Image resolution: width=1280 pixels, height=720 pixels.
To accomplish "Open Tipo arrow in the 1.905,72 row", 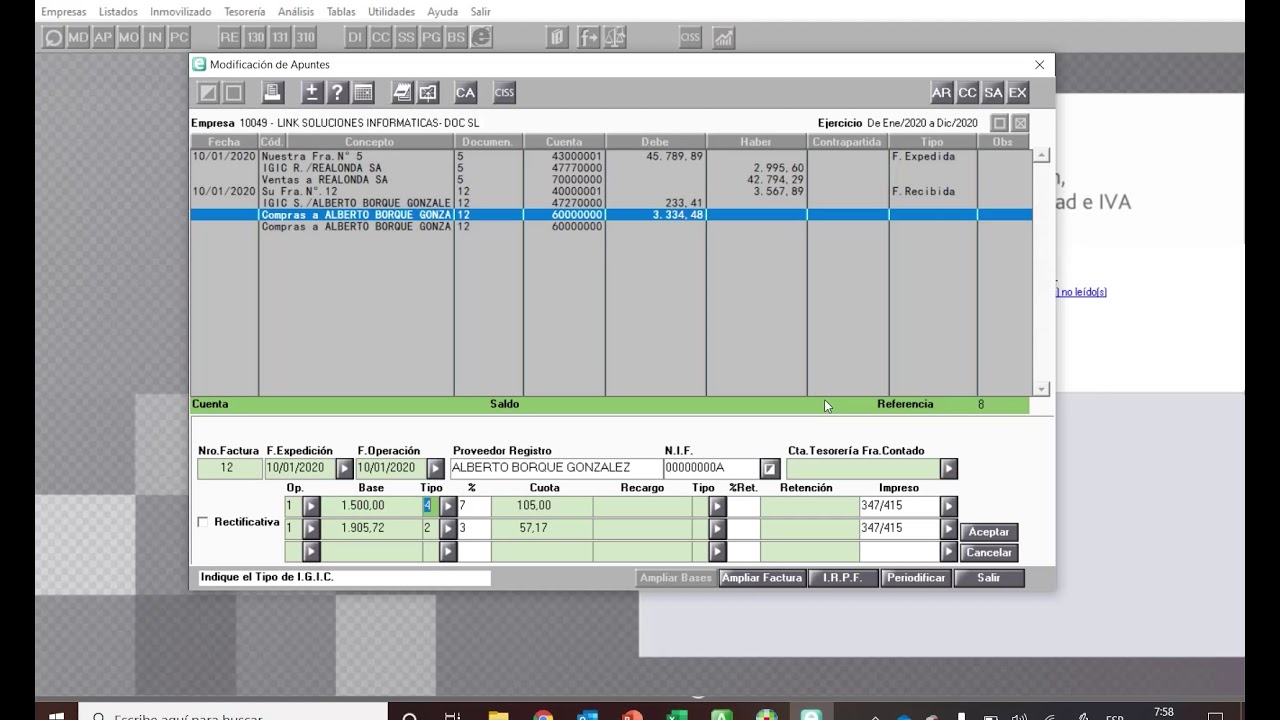I will [449, 528].
